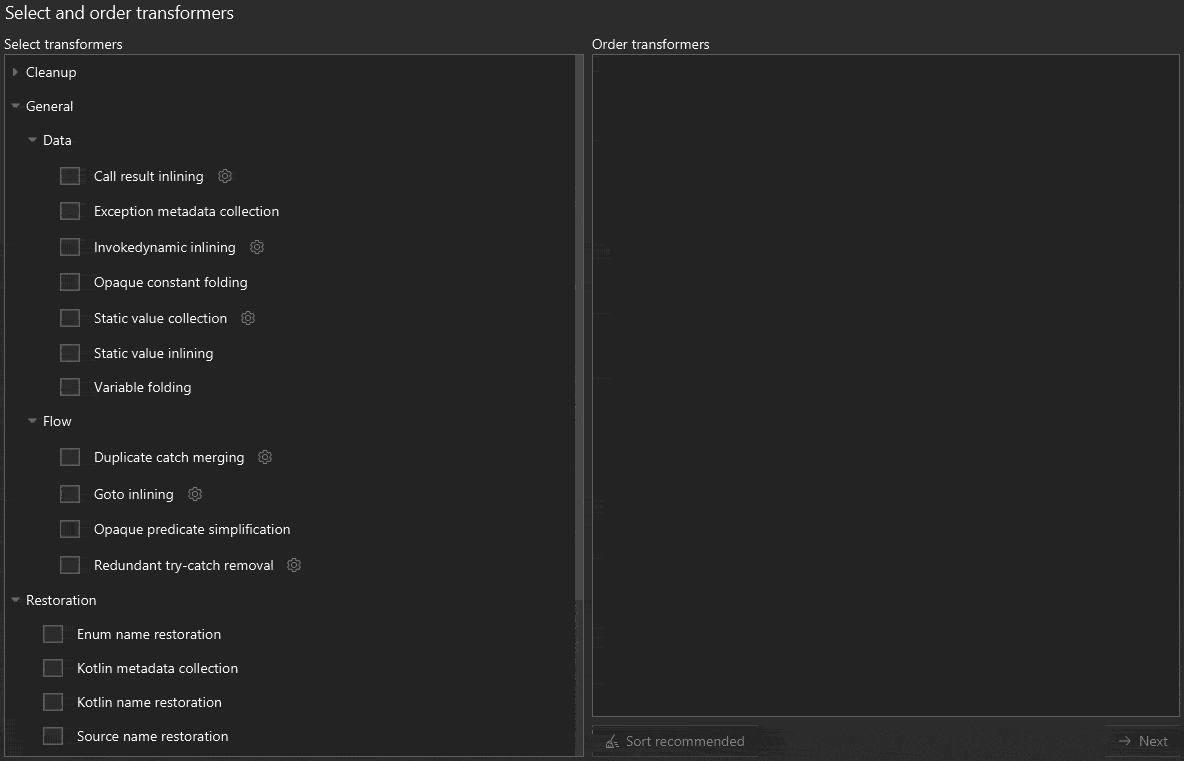Check Exception metadata collection
1184x761 pixels.
point(70,211)
